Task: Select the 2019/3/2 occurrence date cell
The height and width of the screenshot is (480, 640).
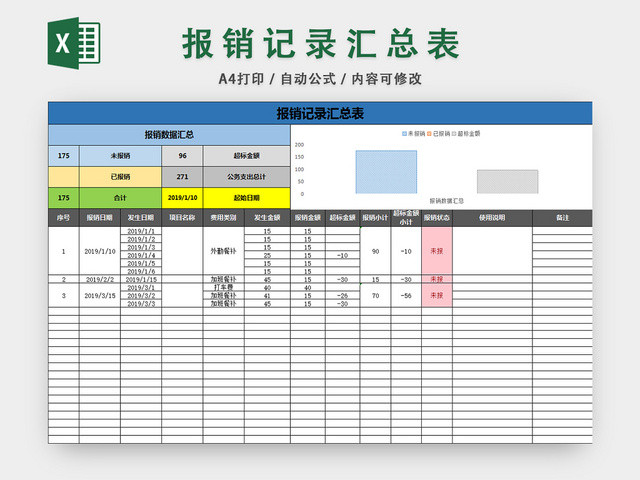Action: pos(141,296)
